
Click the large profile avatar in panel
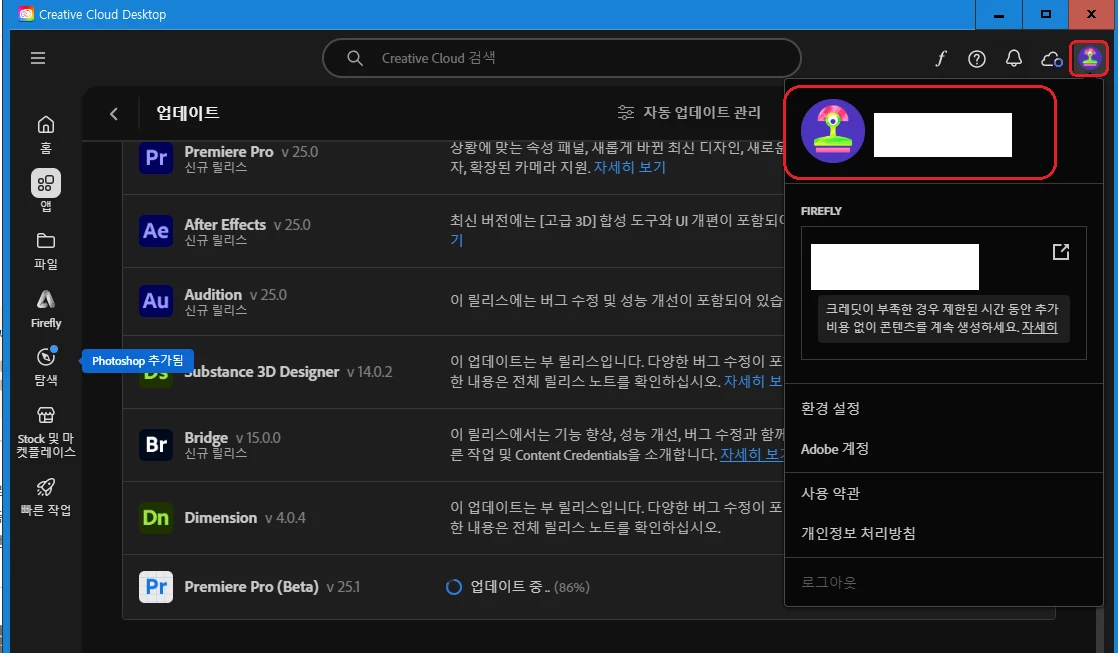coord(833,131)
